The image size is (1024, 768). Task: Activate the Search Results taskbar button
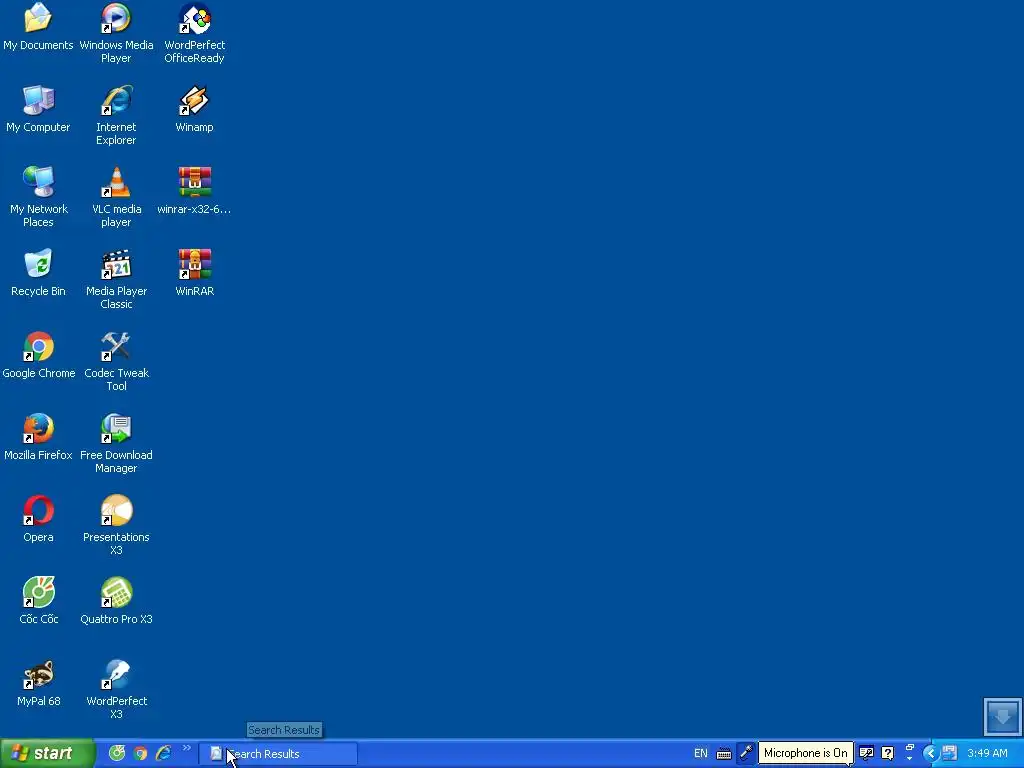279,754
